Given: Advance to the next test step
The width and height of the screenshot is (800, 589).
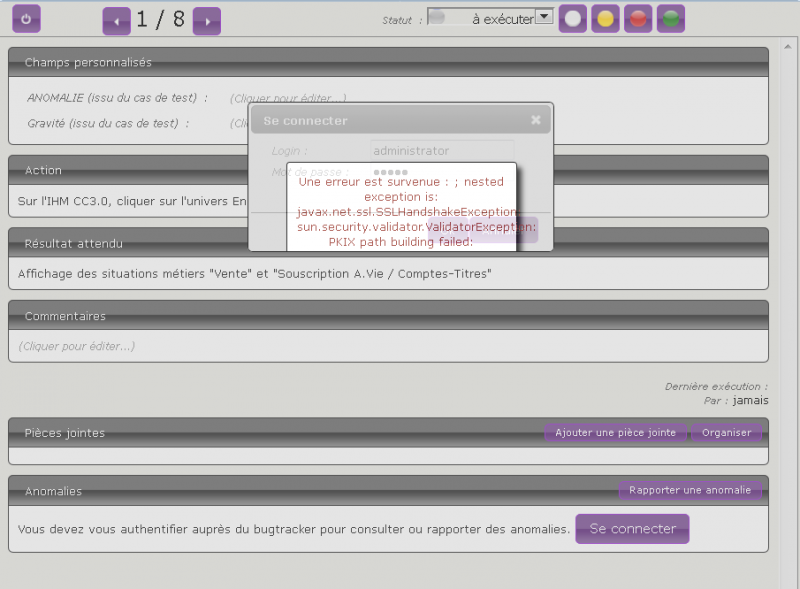Looking at the screenshot, I should [206, 20].
